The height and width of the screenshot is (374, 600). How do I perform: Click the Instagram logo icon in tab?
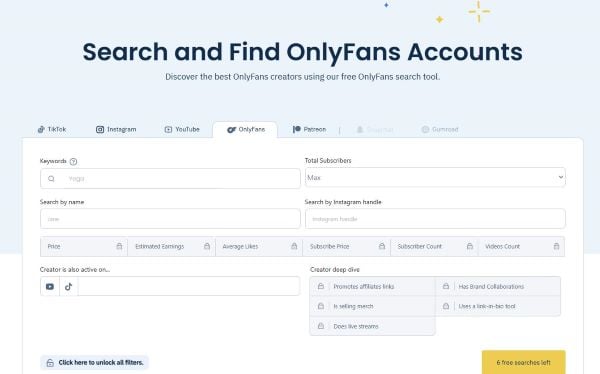tap(100, 129)
